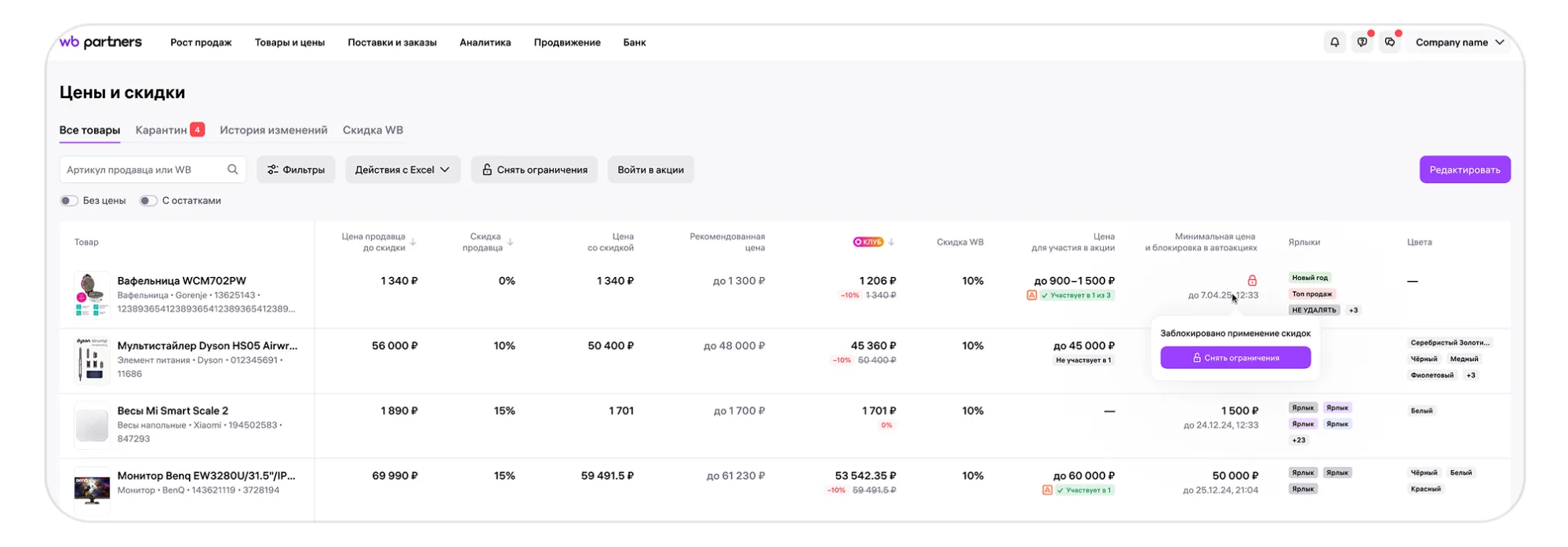Sort by Цена продавца до скидки arrow
Viewport: 1568px width, 547px height.
[413, 243]
